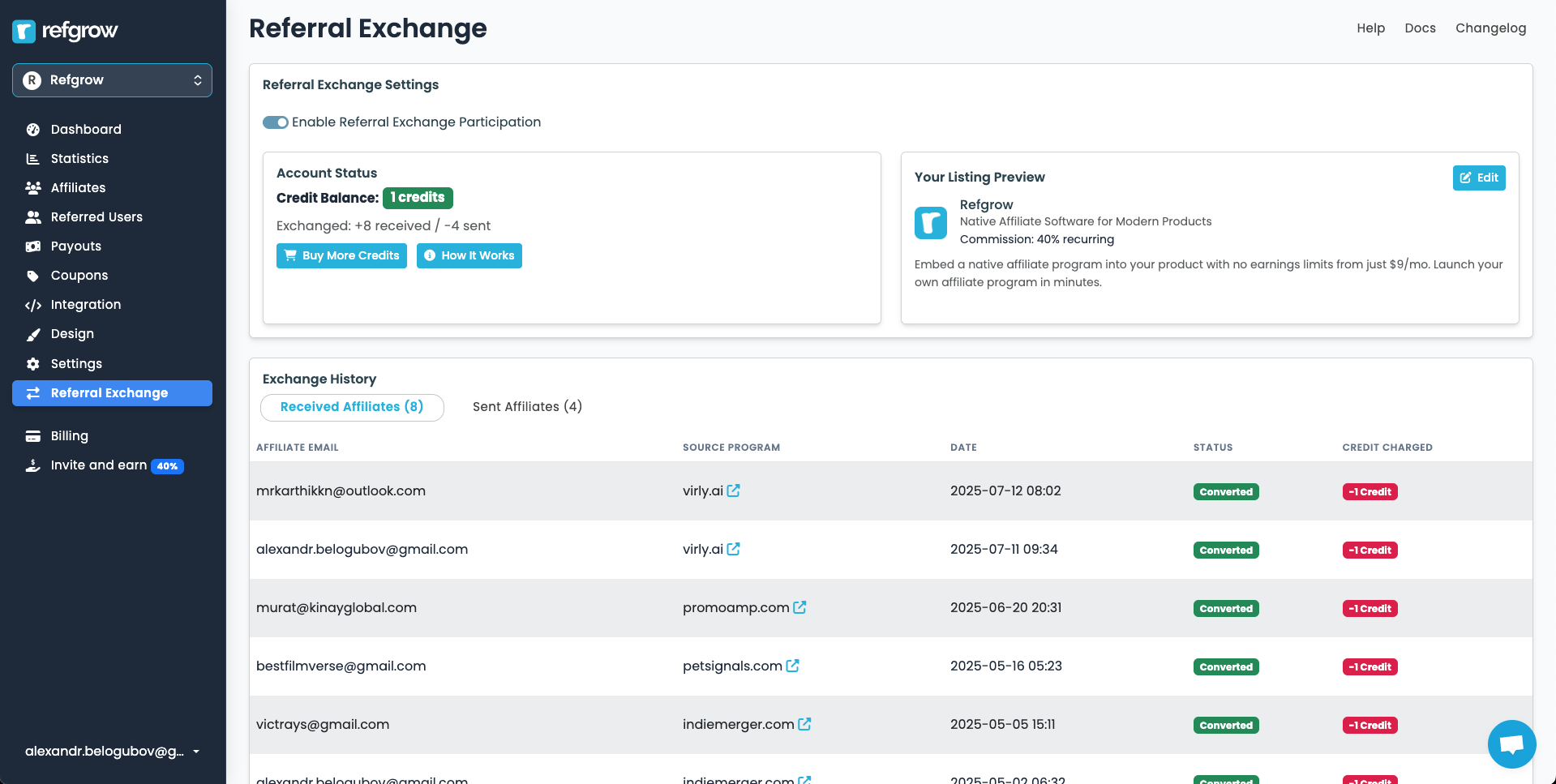Image resolution: width=1556 pixels, height=784 pixels.
Task: Open the chat support bubble
Action: click(x=1511, y=743)
